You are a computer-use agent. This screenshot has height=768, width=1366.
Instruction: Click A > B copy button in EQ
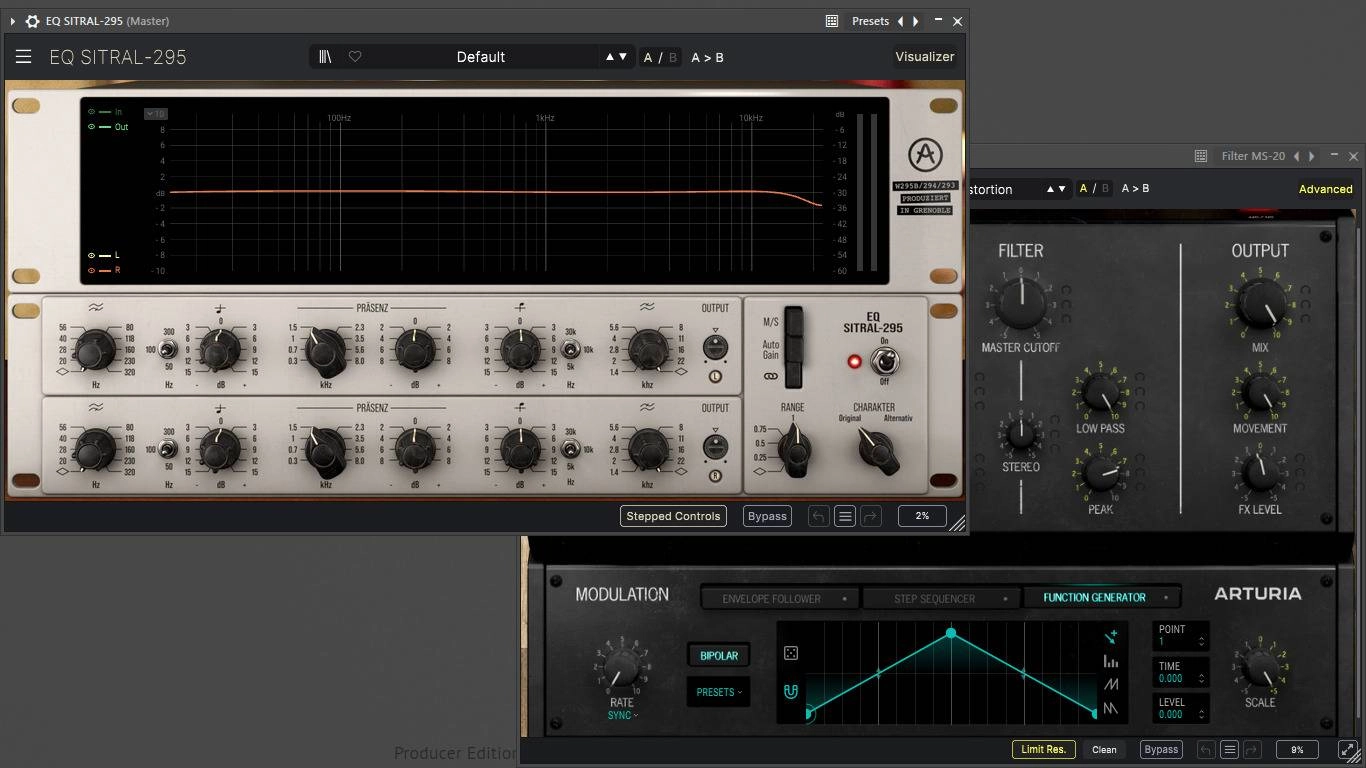coord(707,58)
